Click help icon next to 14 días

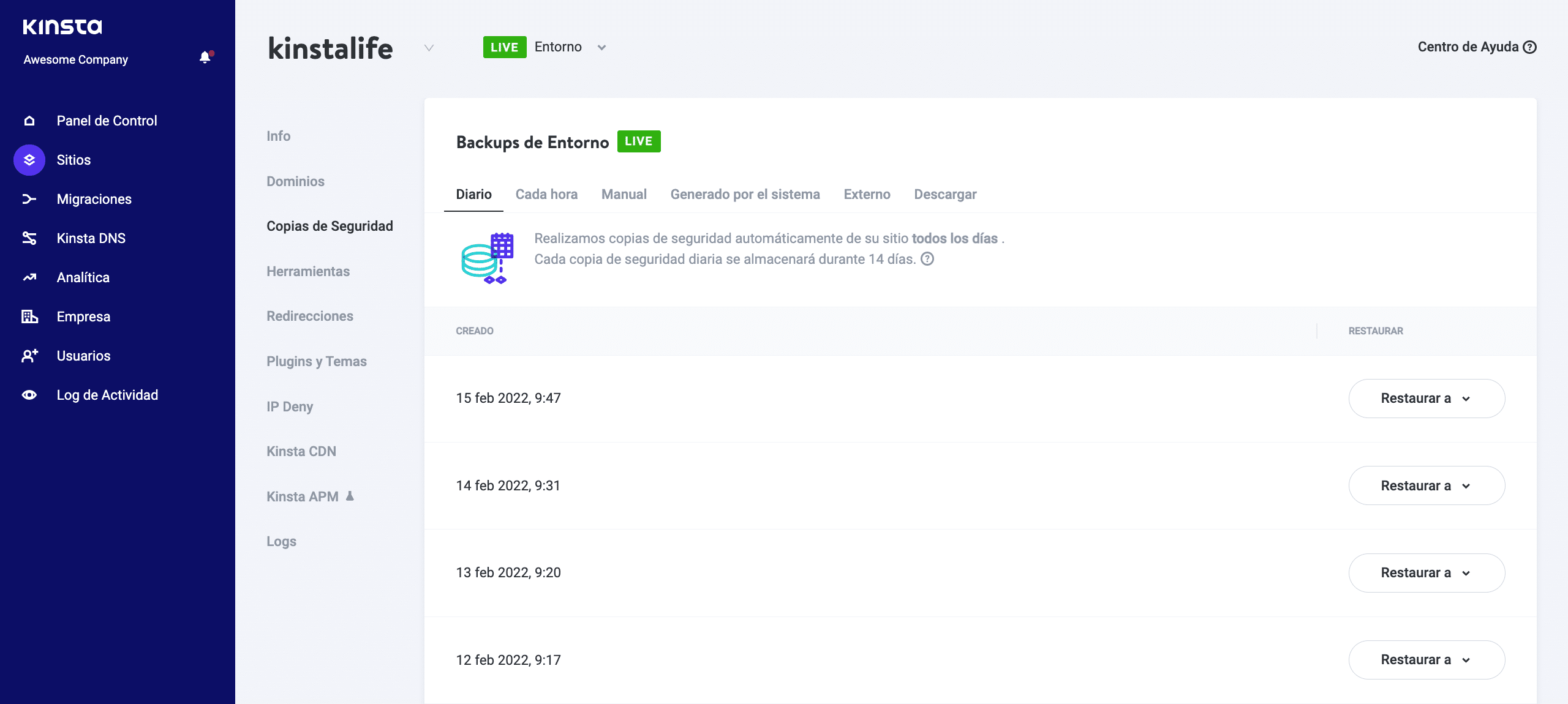click(x=927, y=259)
